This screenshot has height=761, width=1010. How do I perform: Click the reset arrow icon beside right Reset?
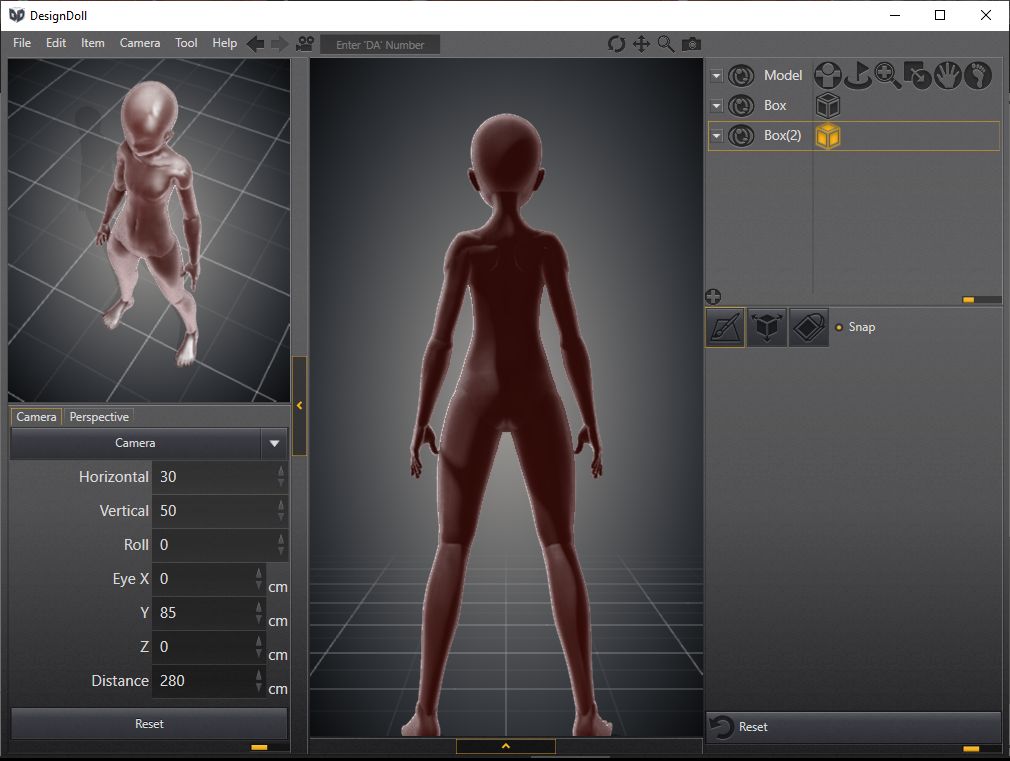pyautogui.click(x=721, y=727)
